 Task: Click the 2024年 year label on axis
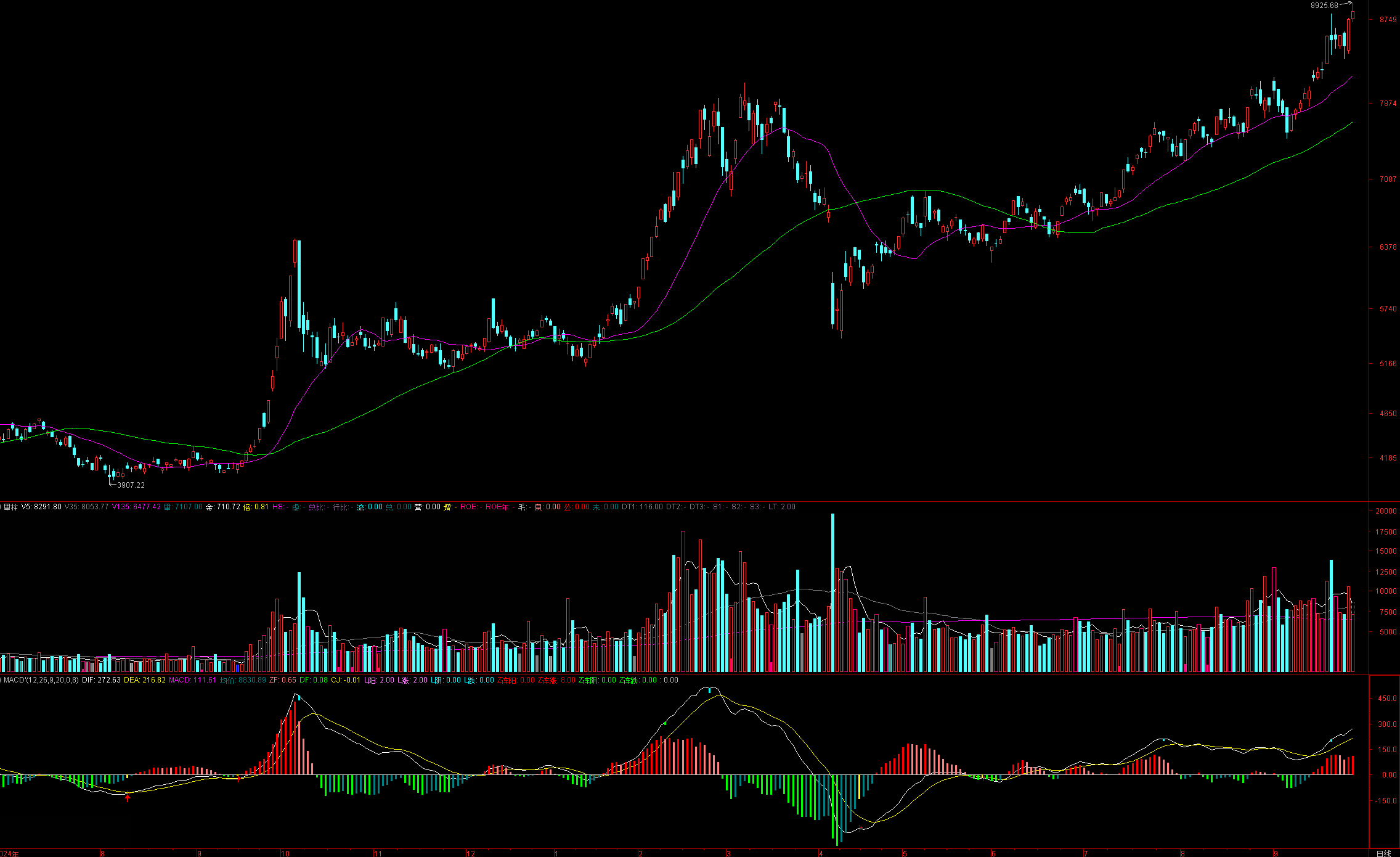pos(9,853)
